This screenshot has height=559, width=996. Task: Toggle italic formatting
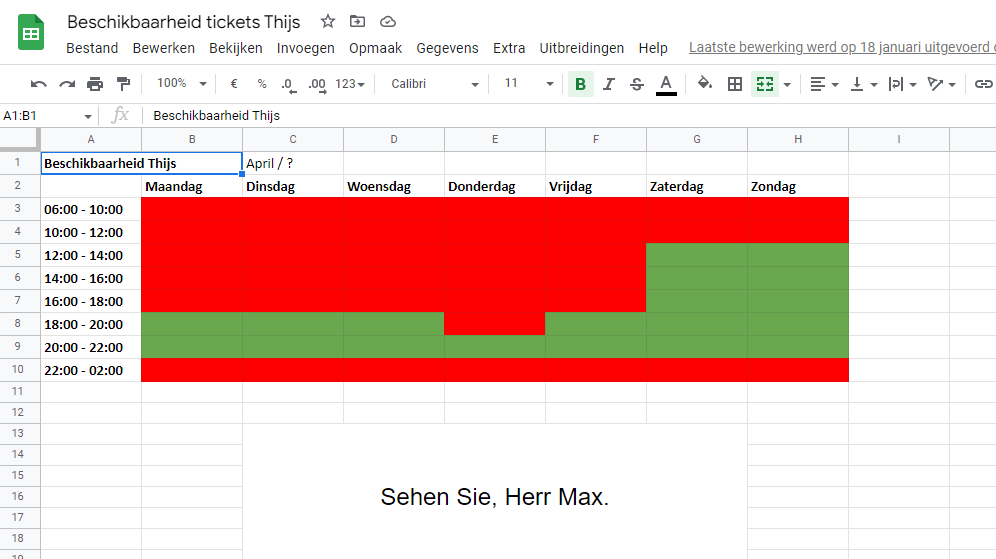point(609,84)
